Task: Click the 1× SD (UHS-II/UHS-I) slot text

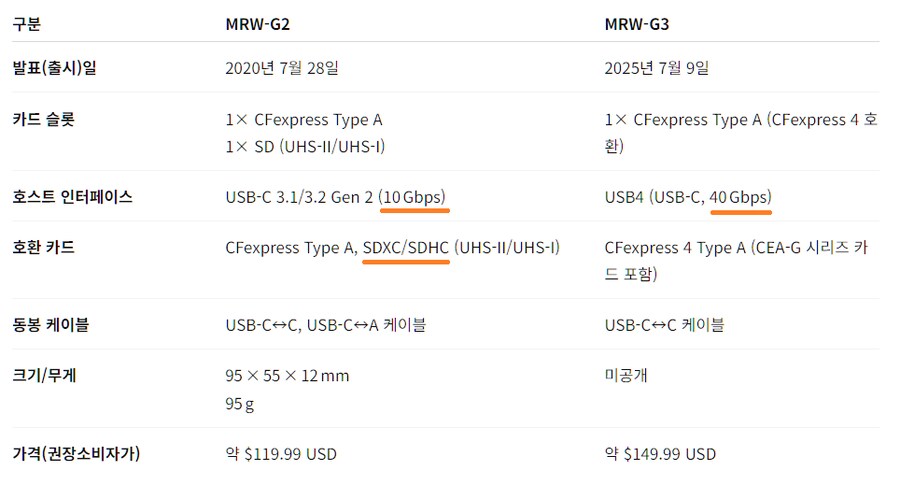Action: (x=305, y=146)
